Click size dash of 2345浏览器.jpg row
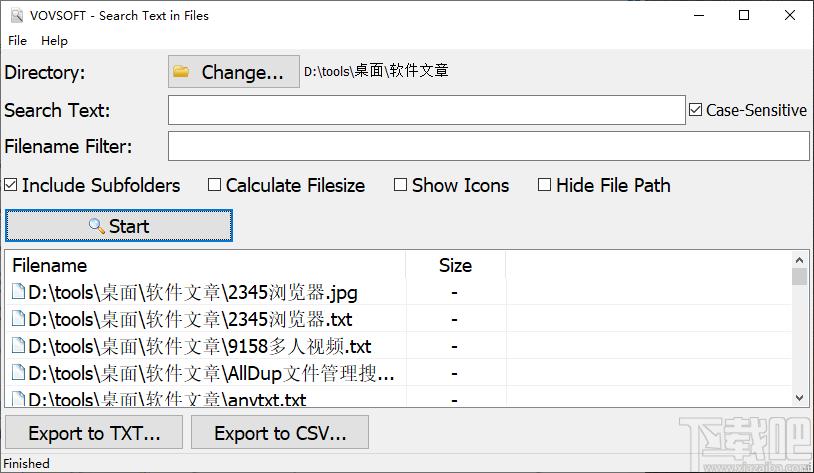The width and height of the screenshot is (814, 473). pos(454,293)
